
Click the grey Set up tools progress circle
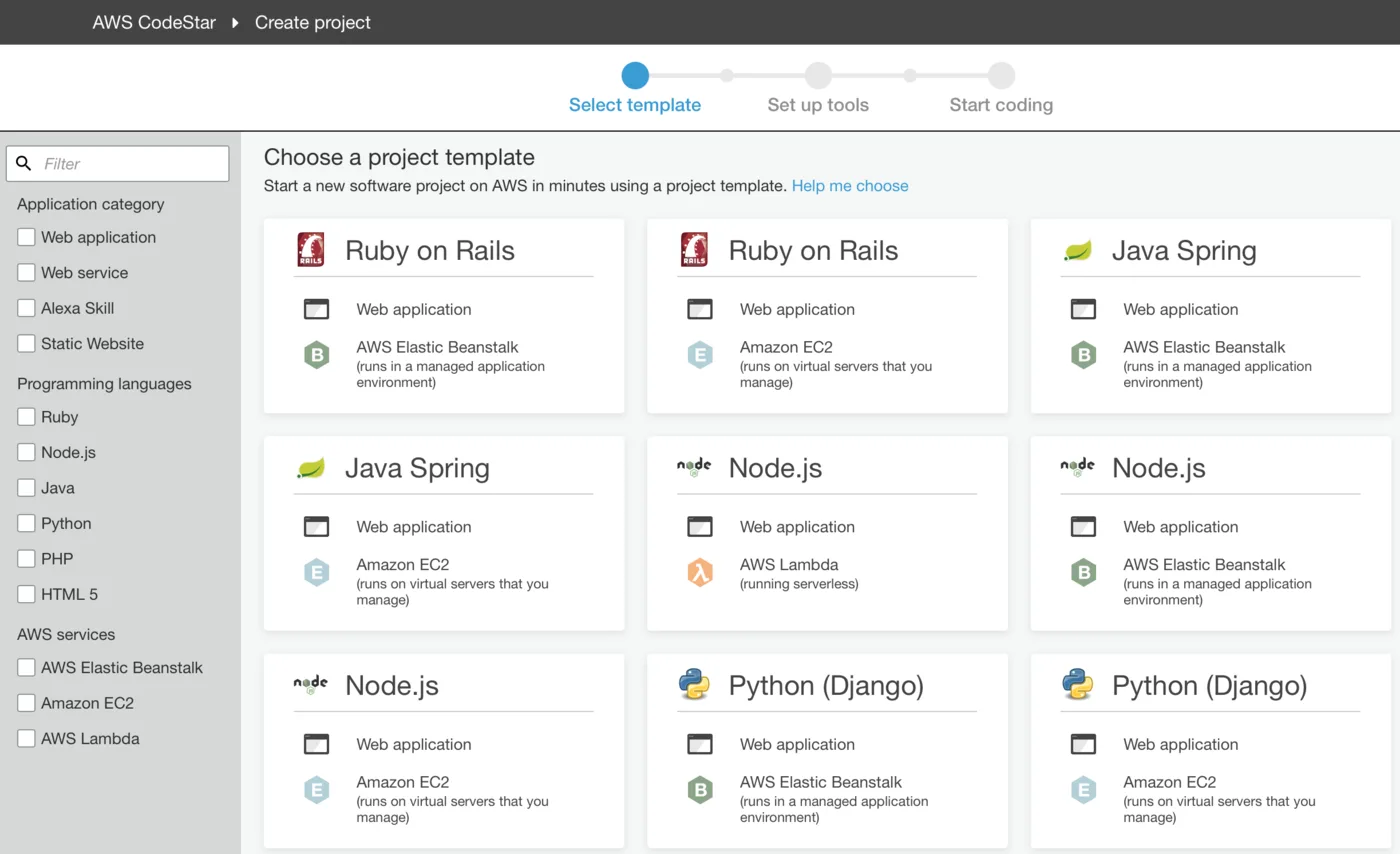click(x=818, y=75)
